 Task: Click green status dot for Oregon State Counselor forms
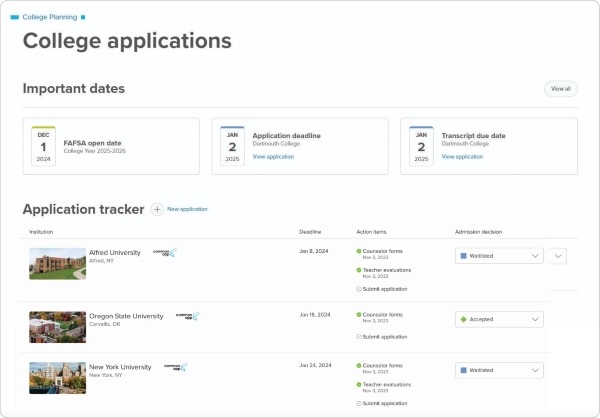coord(359,315)
